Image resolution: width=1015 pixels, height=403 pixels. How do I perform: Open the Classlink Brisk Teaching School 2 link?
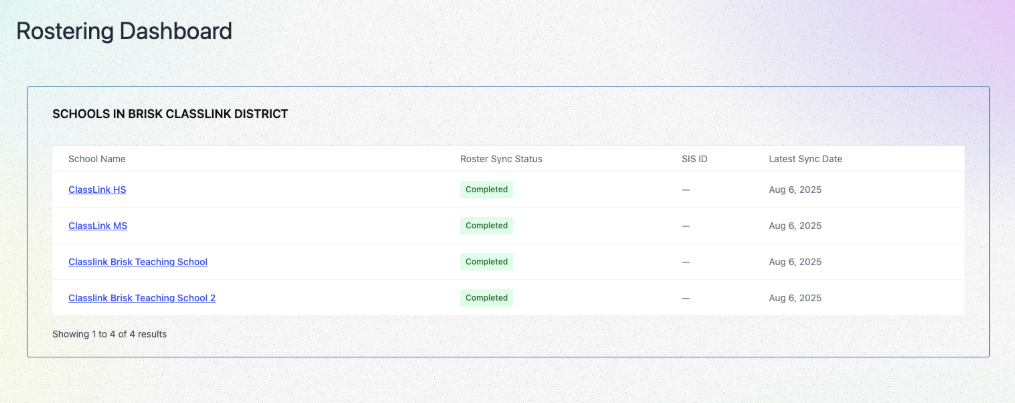coord(141,297)
